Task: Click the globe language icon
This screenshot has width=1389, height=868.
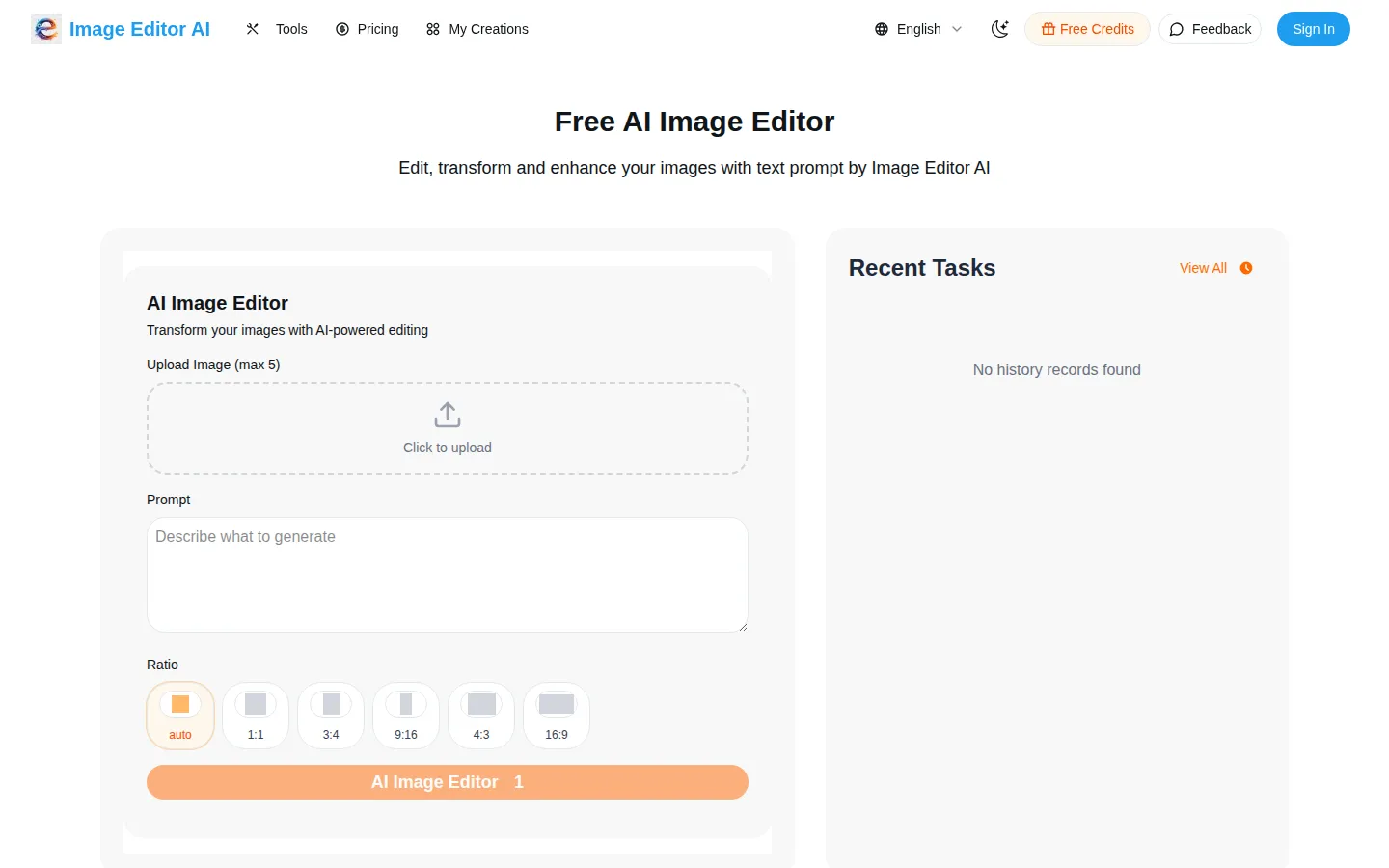Action: pyautogui.click(x=882, y=29)
